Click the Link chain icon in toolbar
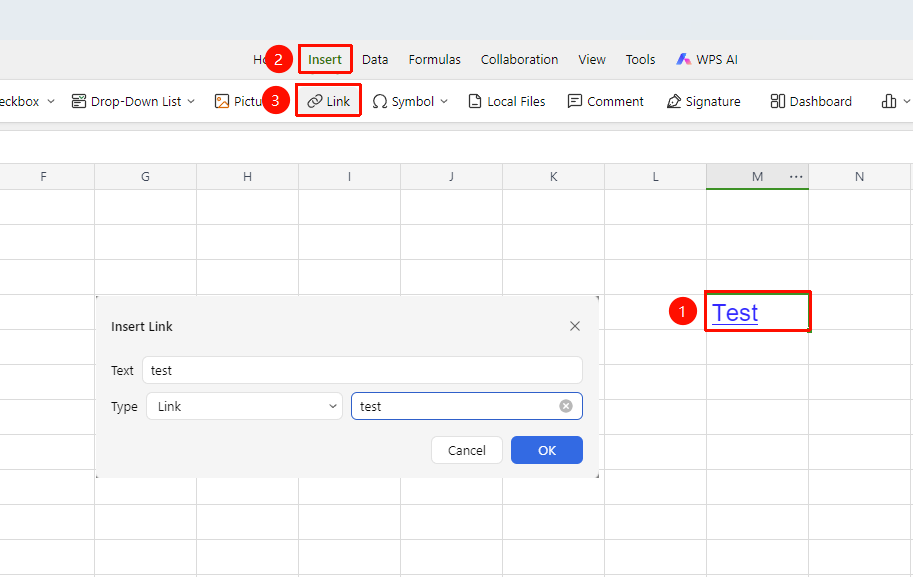Image resolution: width=913 pixels, height=577 pixels. coord(315,101)
